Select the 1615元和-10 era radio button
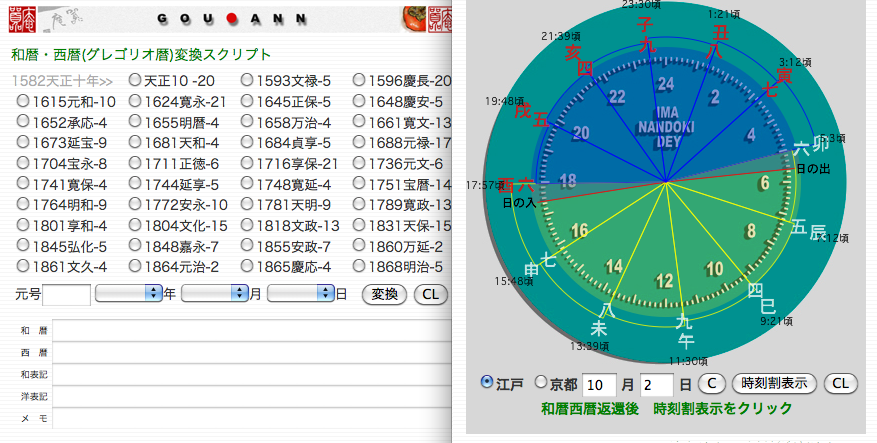This screenshot has width=877, height=443. [22, 102]
